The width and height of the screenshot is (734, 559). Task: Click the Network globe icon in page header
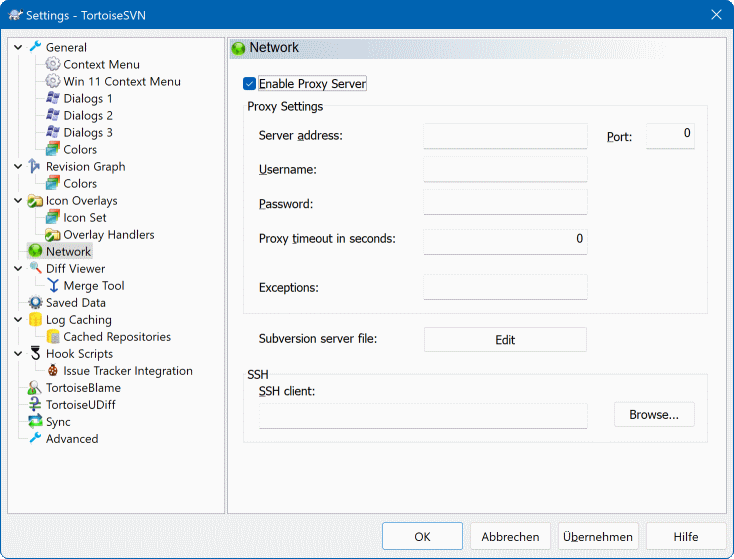(x=238, y=48)
